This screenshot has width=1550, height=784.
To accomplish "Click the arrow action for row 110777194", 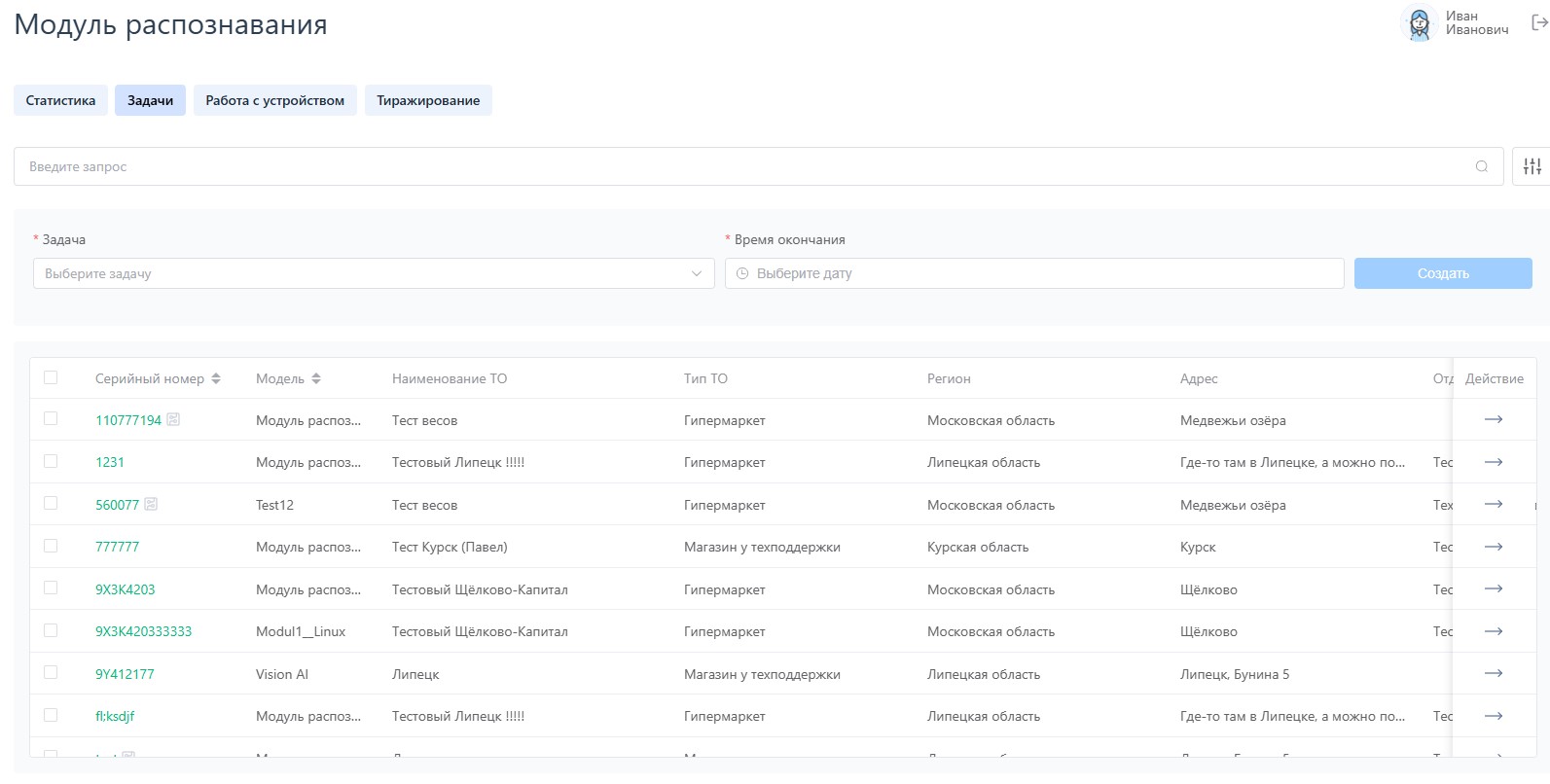I will point(1493,419).
